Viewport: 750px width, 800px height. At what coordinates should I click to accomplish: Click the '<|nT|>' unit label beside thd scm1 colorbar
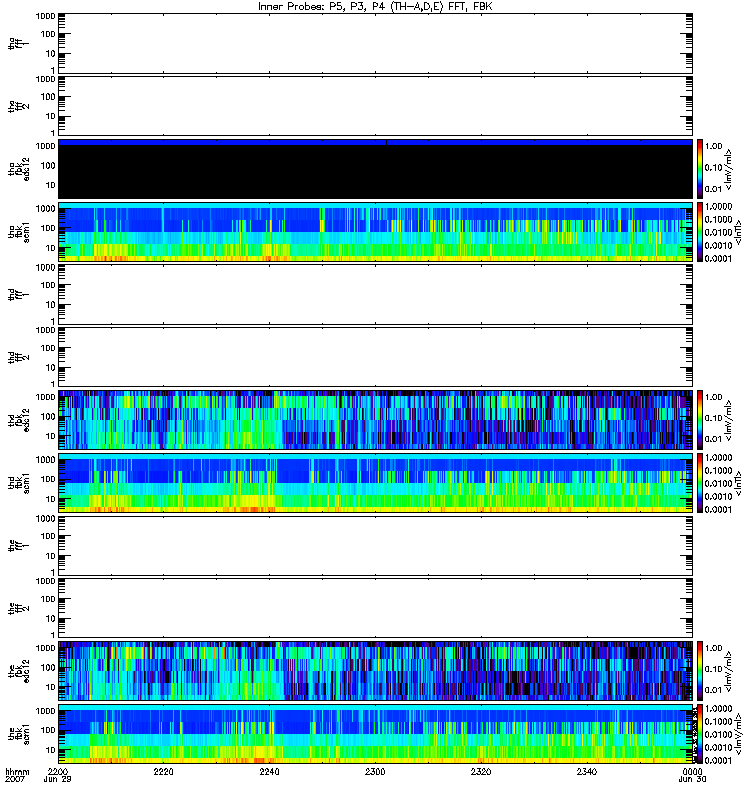tap(738, 483)
